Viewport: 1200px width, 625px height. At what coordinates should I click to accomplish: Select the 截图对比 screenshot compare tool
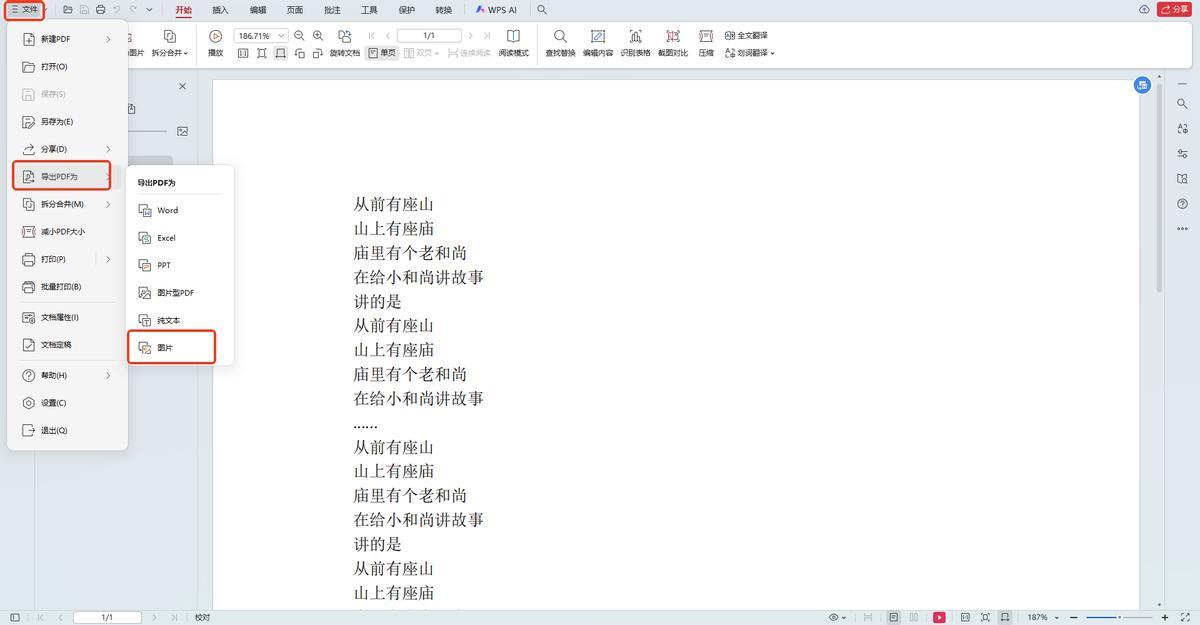pyautogui.click(x=672, y=37)
